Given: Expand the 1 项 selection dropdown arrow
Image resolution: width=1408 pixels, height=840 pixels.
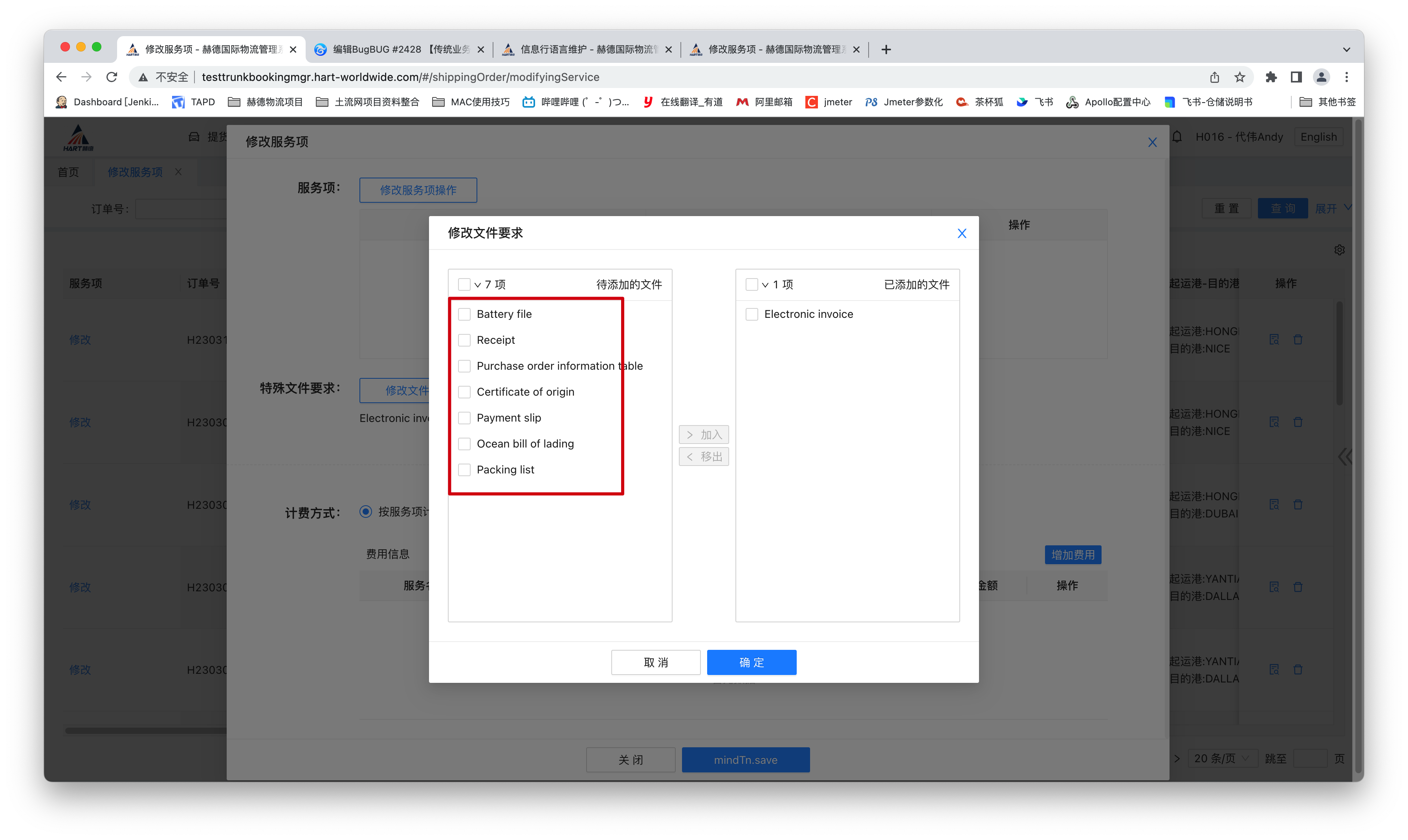Looking at the screenshot, I should click(765, 285).
